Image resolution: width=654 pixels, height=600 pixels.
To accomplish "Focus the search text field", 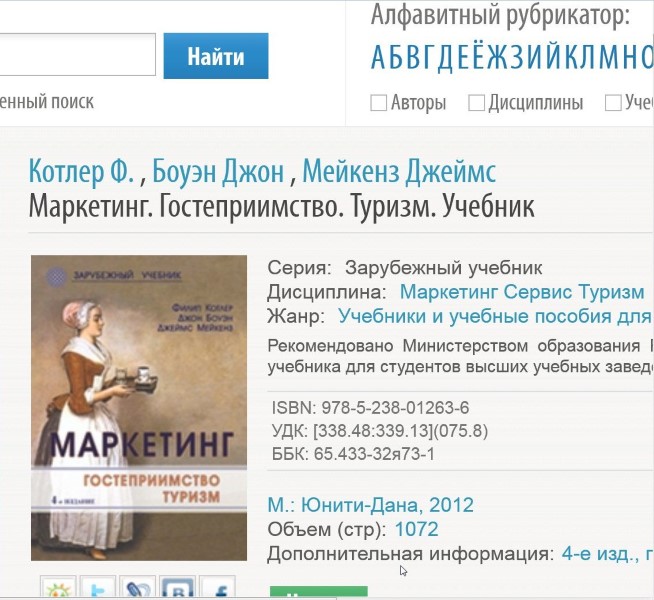I will click(x=77, y=55).
